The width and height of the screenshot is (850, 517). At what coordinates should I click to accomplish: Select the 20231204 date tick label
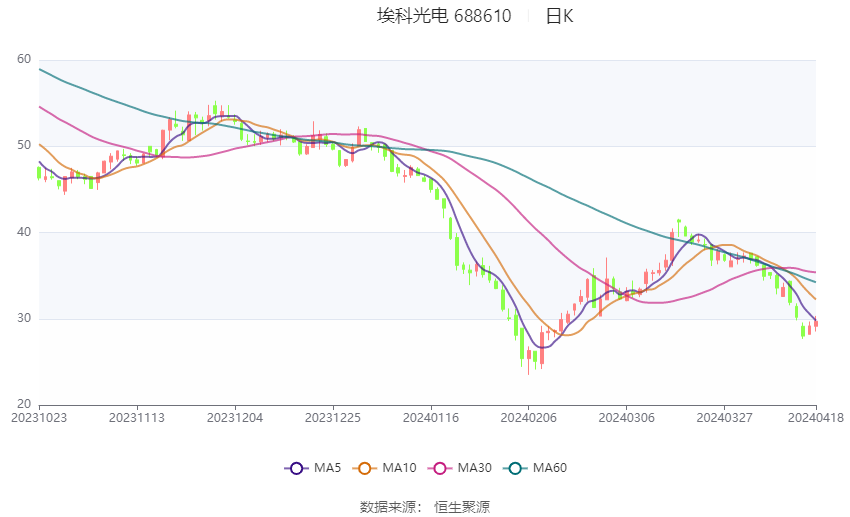[x=235, y=418]
